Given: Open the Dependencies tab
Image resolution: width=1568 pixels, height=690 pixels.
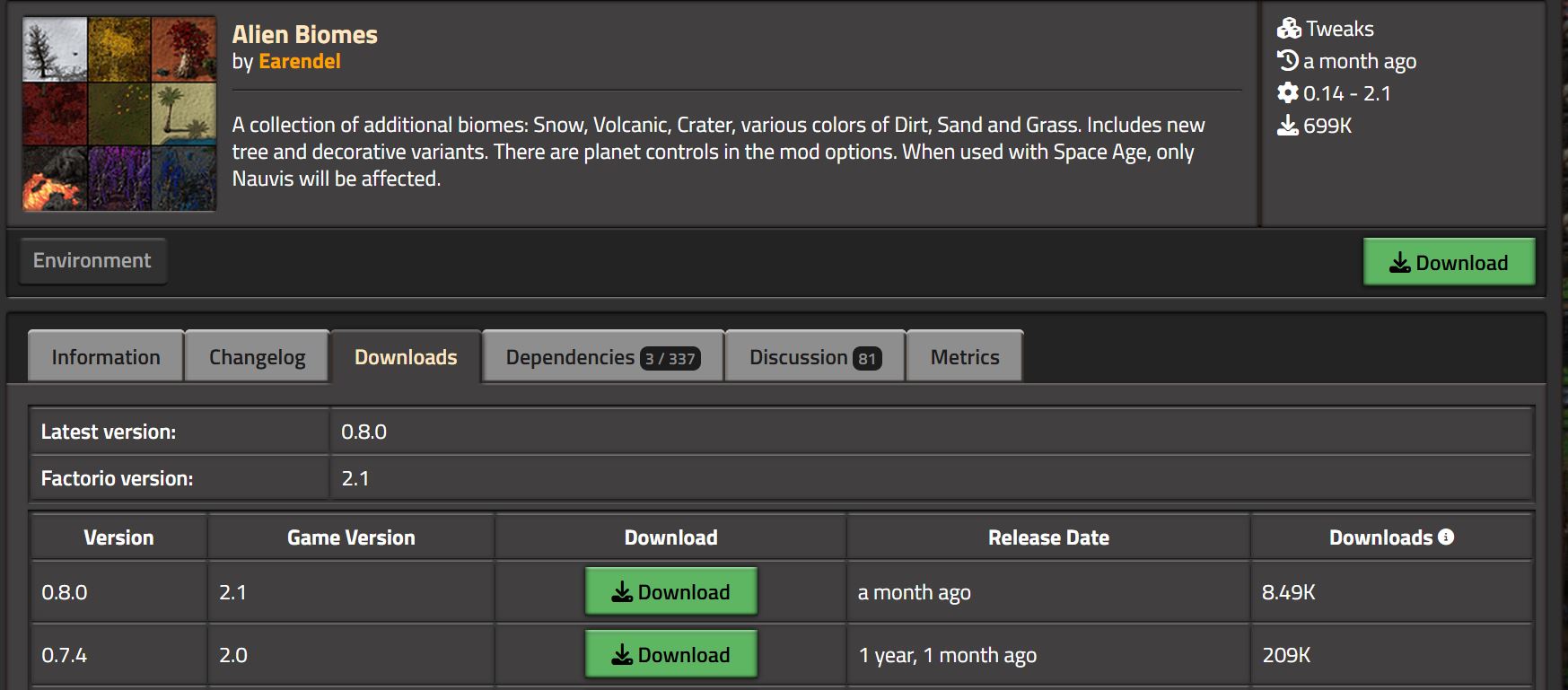Looking at the screenshot, I should pos(602,357).
